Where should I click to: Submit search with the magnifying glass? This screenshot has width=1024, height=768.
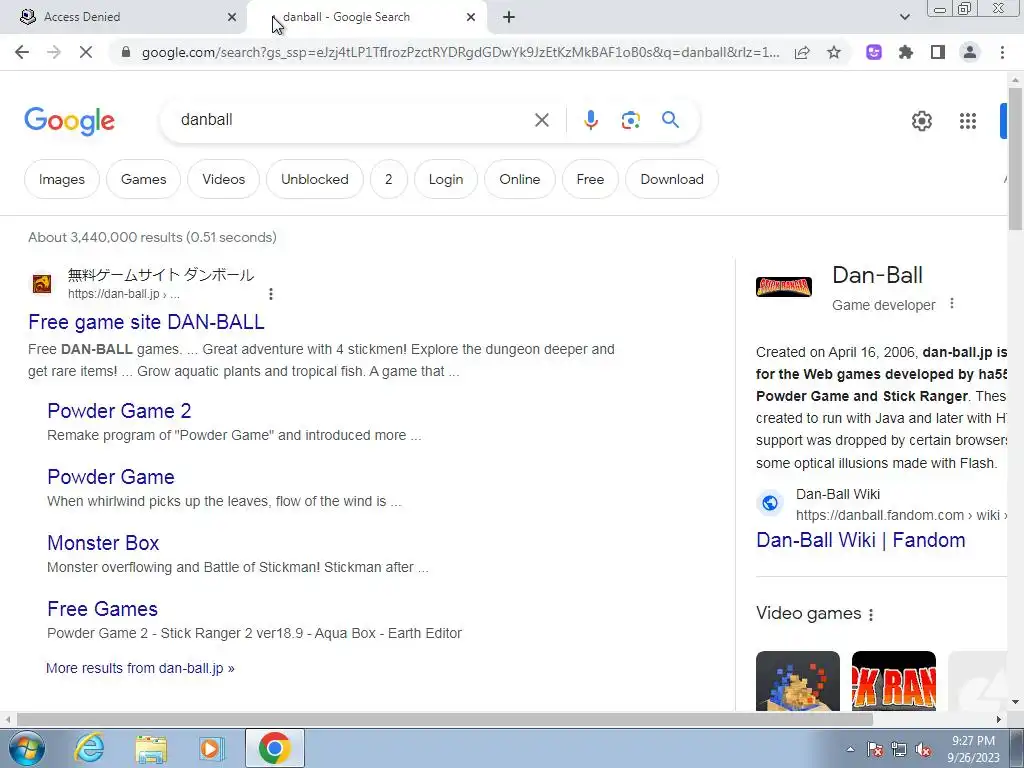click(x=670, y=120)
